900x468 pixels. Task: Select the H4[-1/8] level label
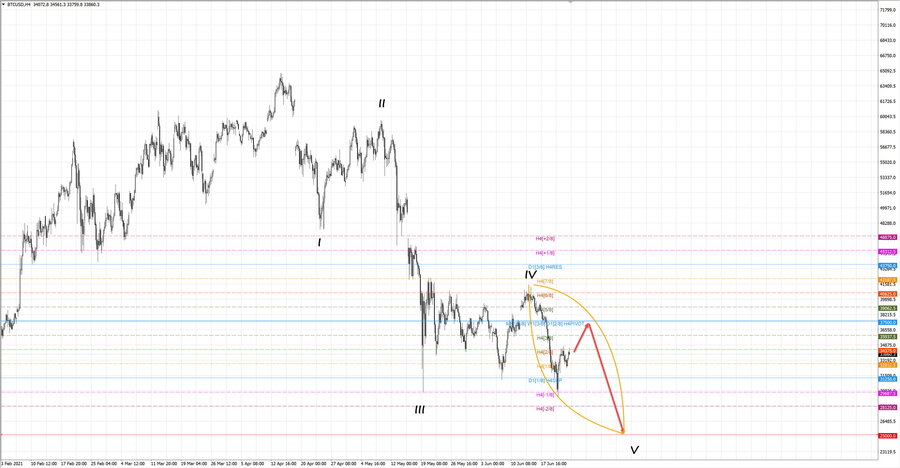545,394
